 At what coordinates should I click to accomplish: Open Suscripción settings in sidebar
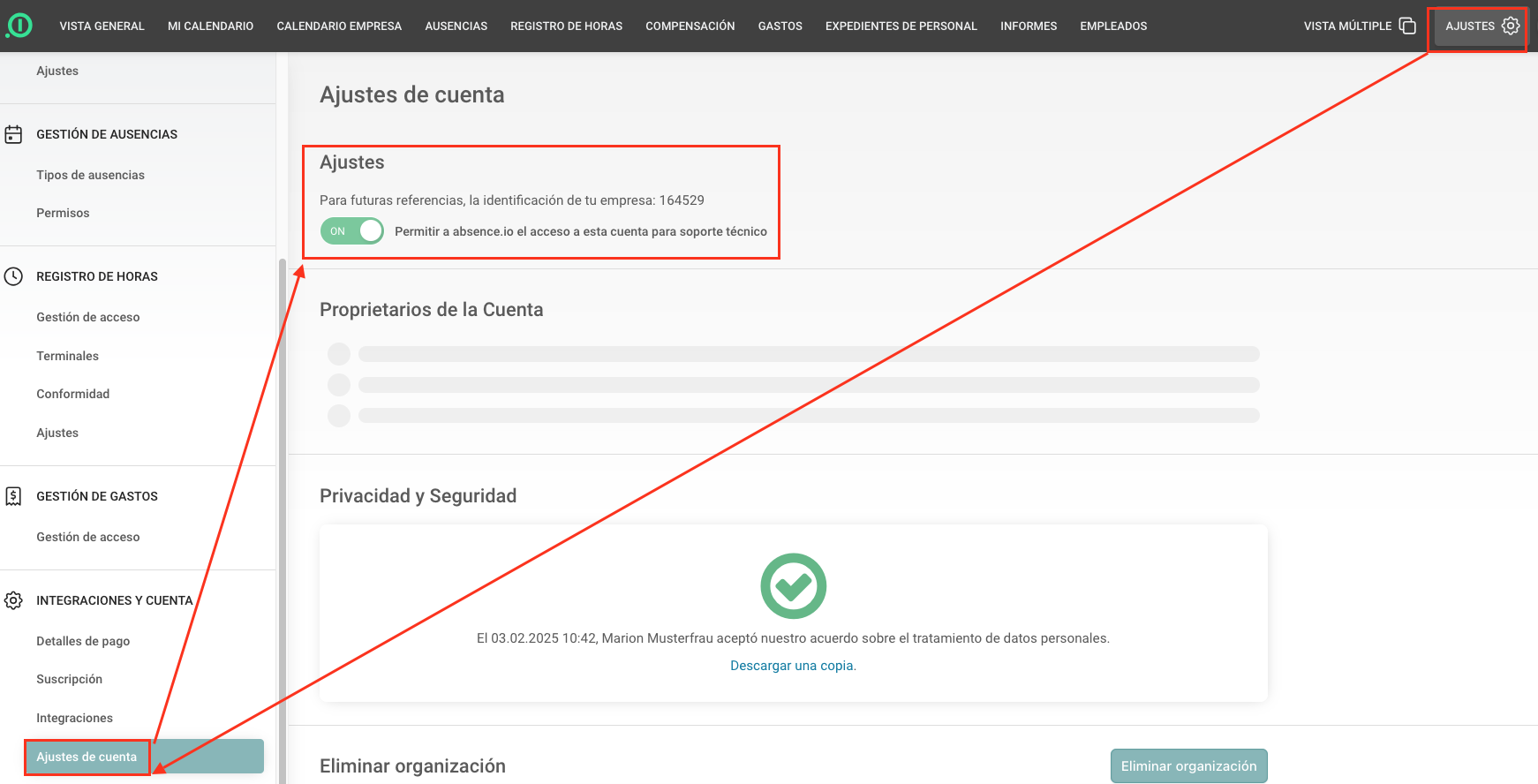coord(69,679)
